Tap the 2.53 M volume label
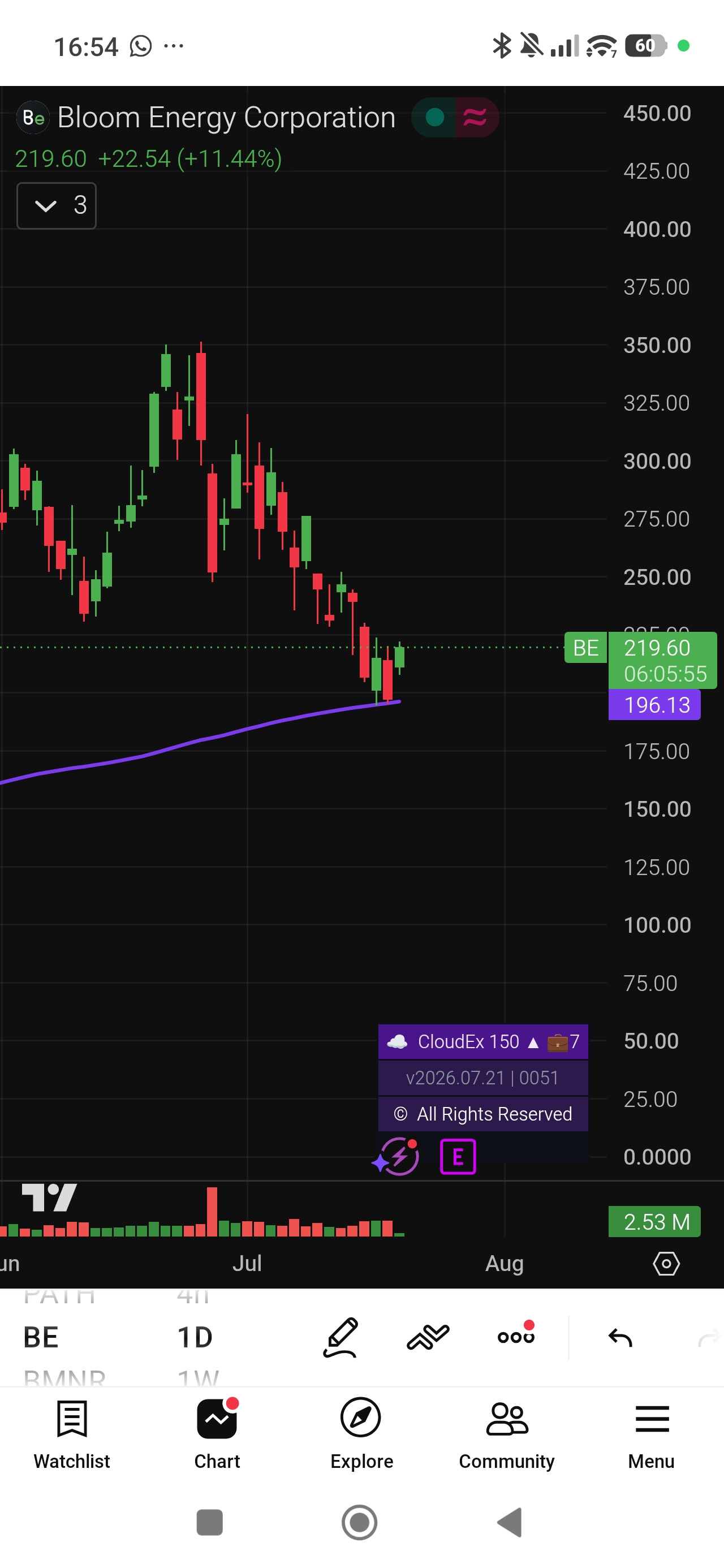The width and height of the screenshot is (724, 1568). (x=654, y=1222)
